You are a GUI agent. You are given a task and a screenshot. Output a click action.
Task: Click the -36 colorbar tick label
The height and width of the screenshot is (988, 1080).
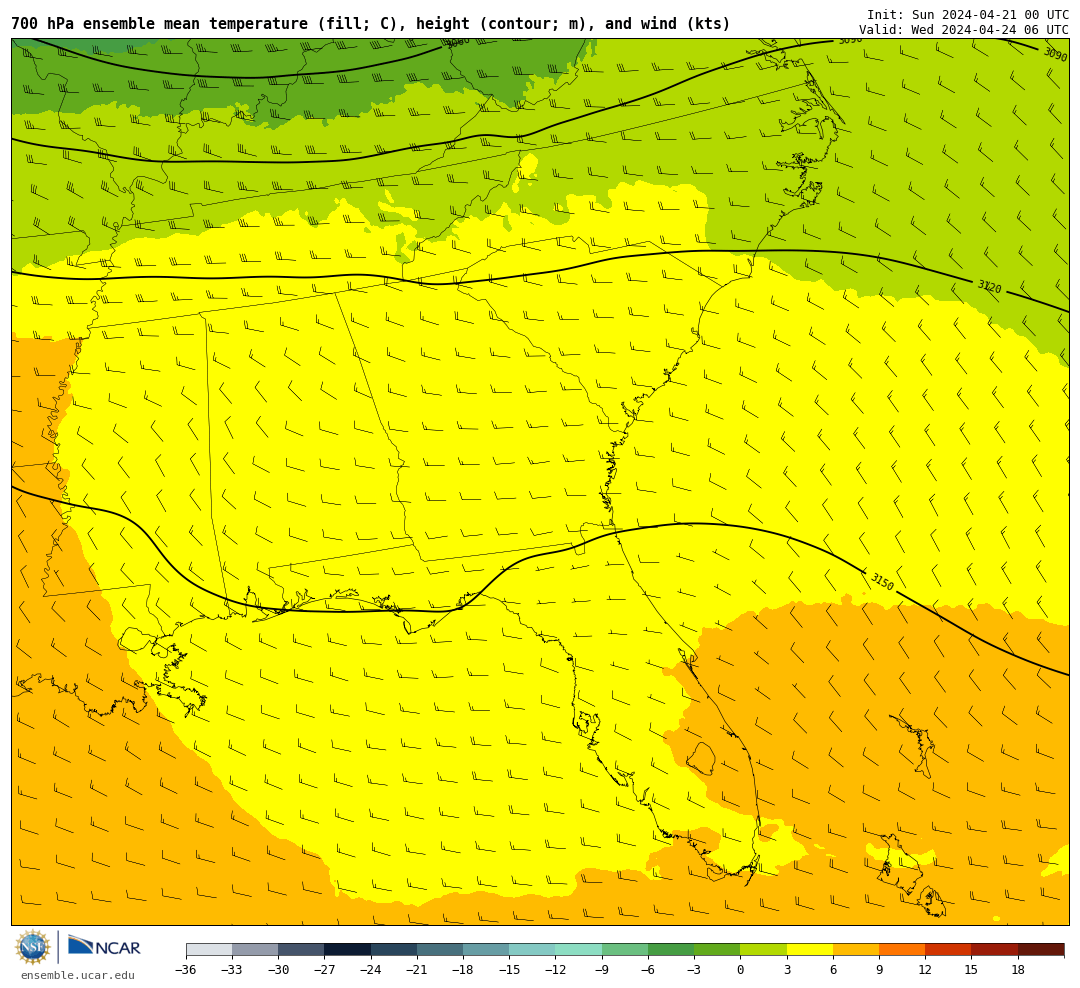(186, 970)
